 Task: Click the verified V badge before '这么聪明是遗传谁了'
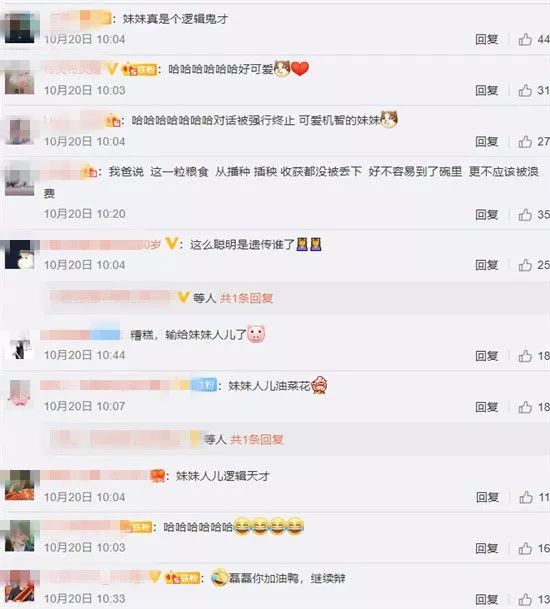pos(171,244)
